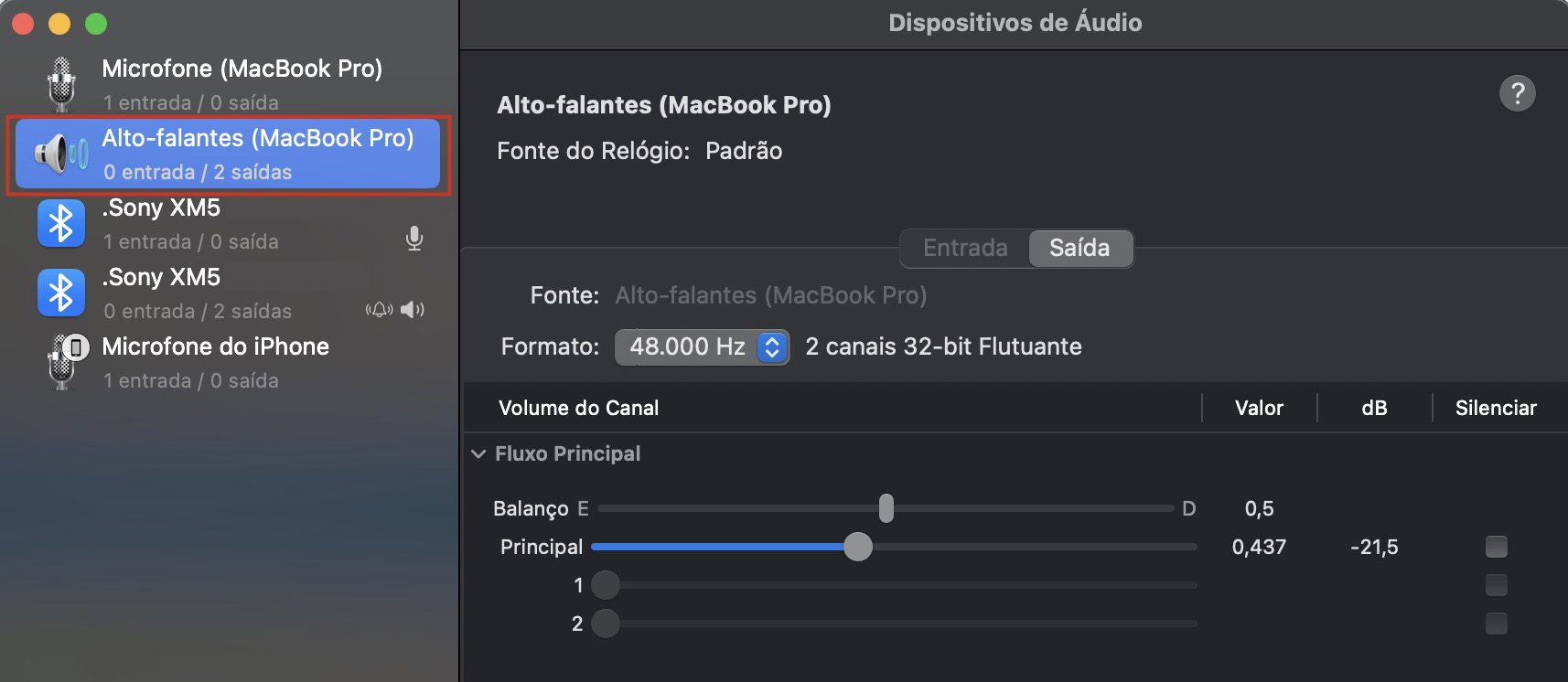Image resolution: width=1568 pixels, height=682 pixels.
Task: Check the Silenciar box for channel 2
Action: click(x=1497, y=623)
